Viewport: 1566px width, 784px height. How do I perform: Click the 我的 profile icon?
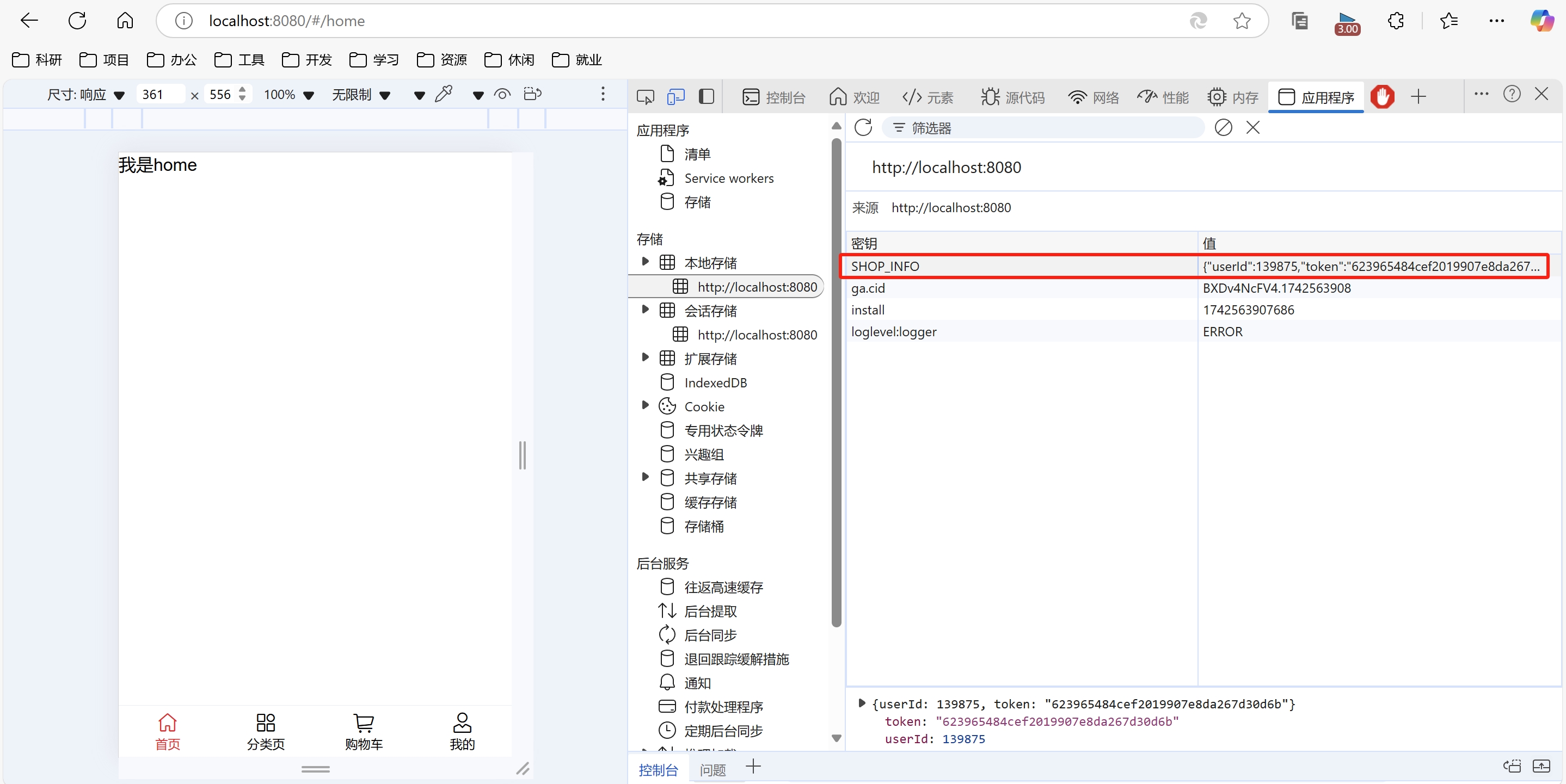tap(462, 723)
